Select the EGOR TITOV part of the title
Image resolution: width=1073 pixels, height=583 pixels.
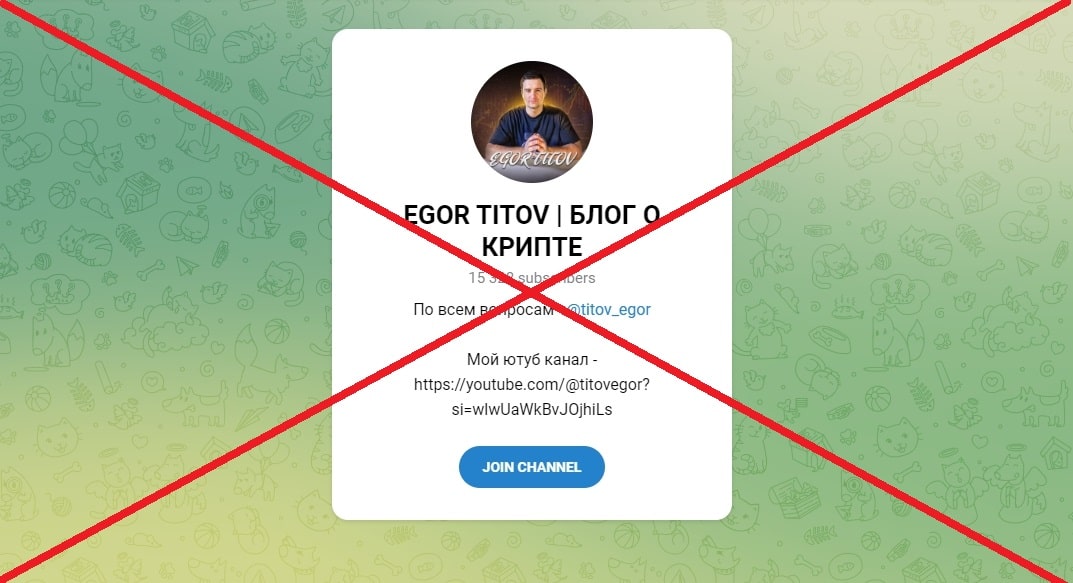[x=476, y=215]
